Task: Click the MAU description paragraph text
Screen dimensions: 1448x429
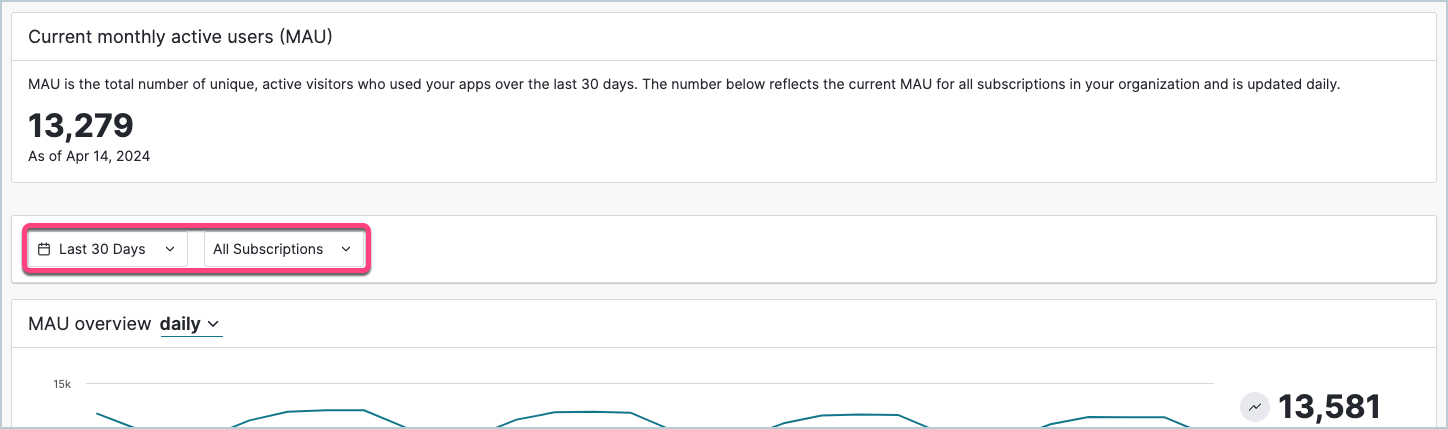Action: [x=684, y=85]
